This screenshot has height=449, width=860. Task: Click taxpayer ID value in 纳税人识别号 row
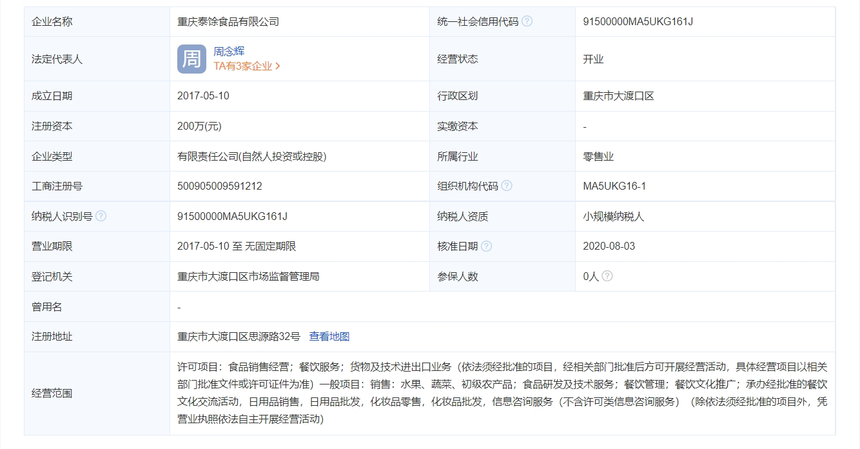[232, 216]
